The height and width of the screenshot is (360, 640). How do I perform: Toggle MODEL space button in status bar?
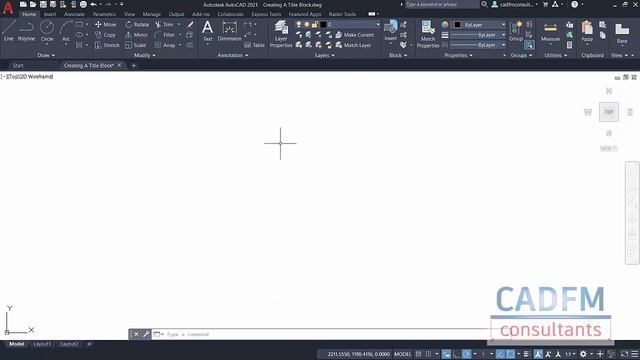pos(402,354)
